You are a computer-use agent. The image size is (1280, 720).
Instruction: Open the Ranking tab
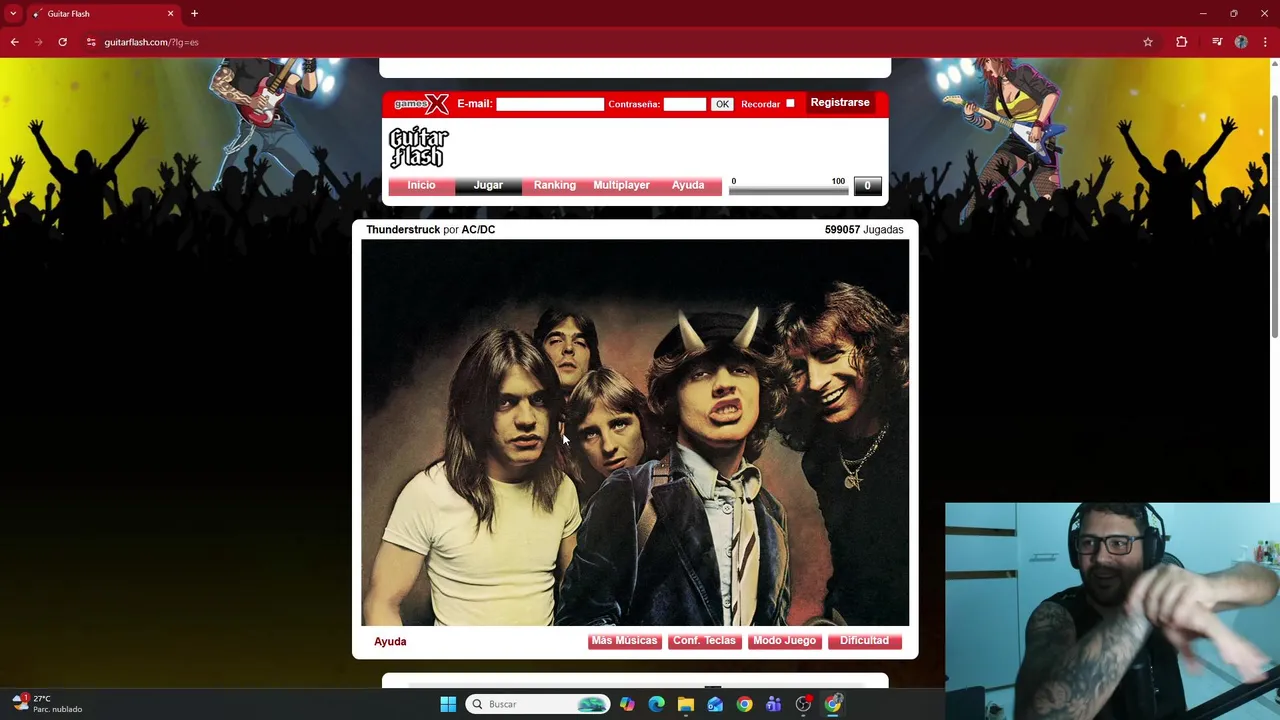pyautogui.click(x=555, y=185)
